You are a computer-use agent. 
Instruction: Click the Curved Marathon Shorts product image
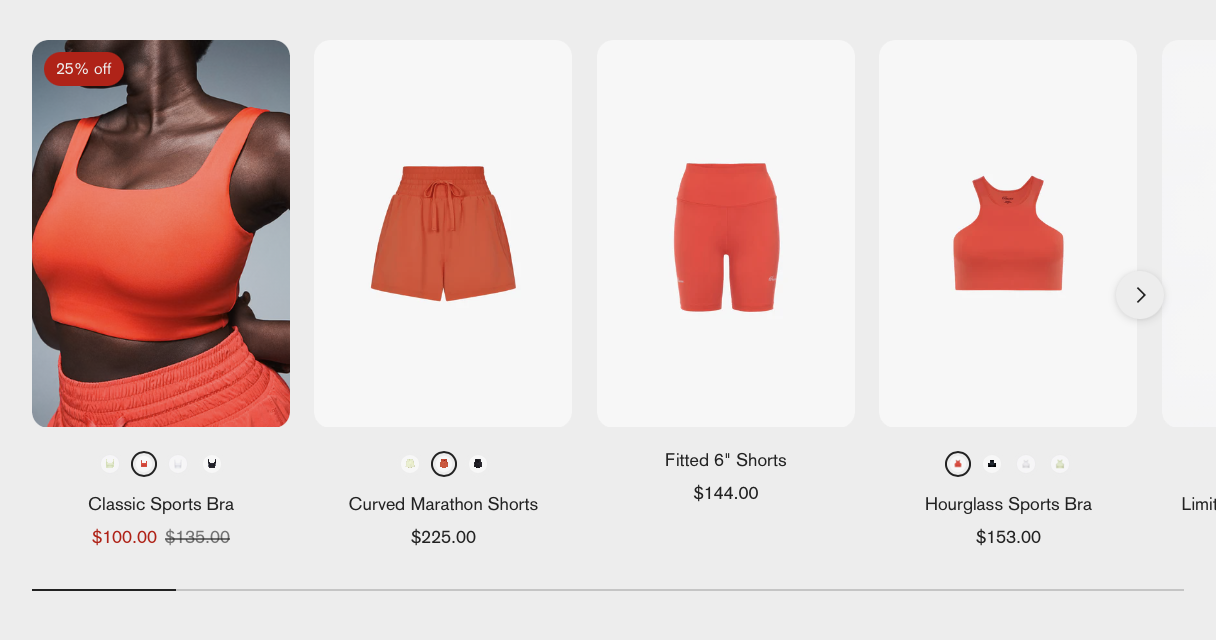tap(443, 233)
